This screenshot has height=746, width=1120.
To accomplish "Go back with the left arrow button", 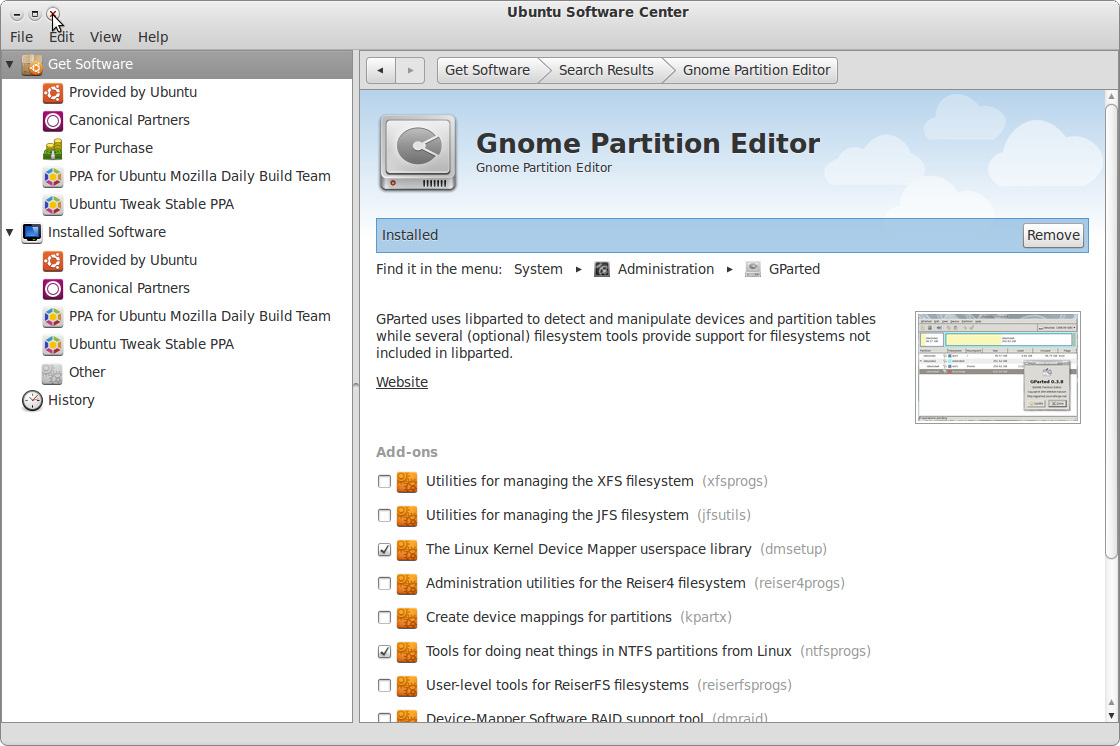I will tap(381, 70).
